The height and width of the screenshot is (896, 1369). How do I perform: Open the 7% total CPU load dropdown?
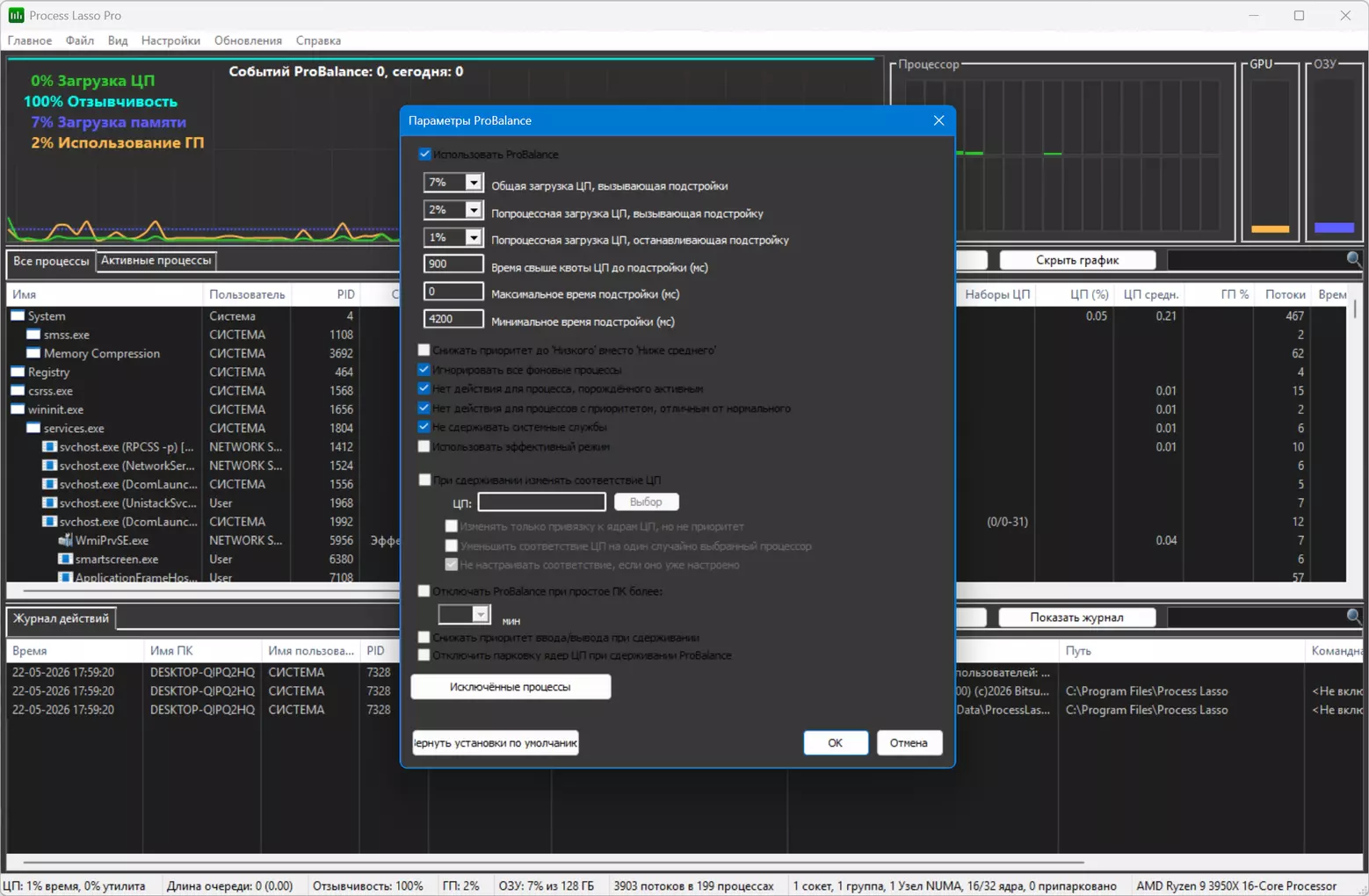tap(473, 183)
